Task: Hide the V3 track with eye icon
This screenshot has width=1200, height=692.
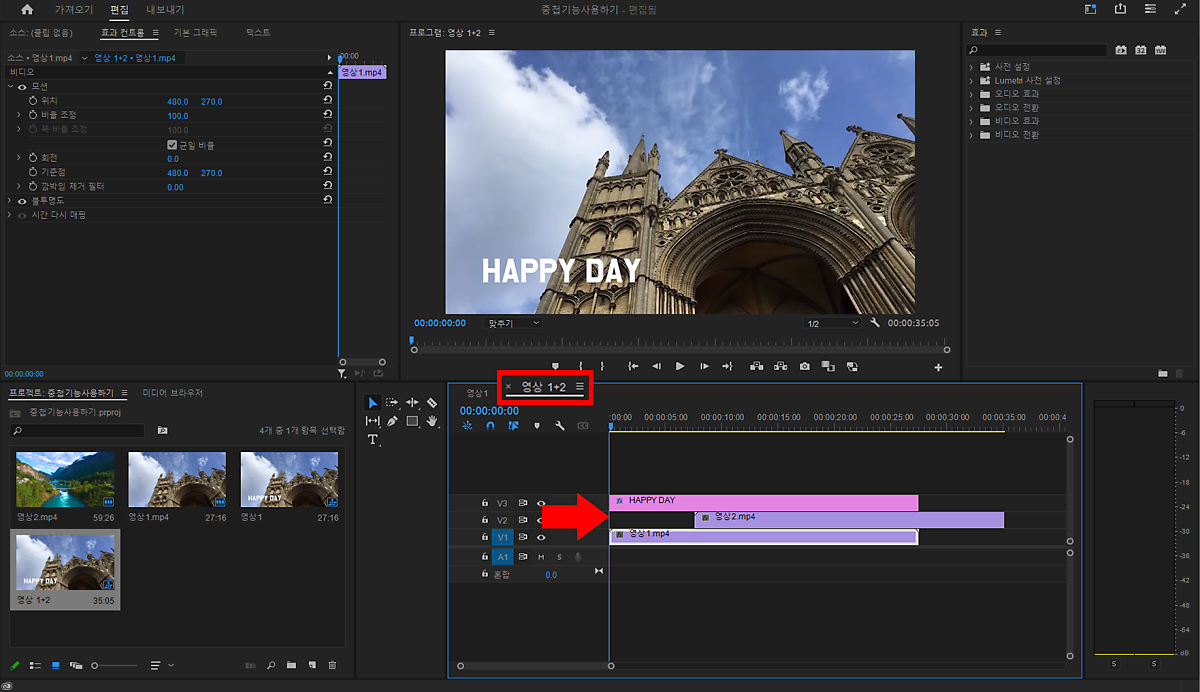Action: [541, 503]
